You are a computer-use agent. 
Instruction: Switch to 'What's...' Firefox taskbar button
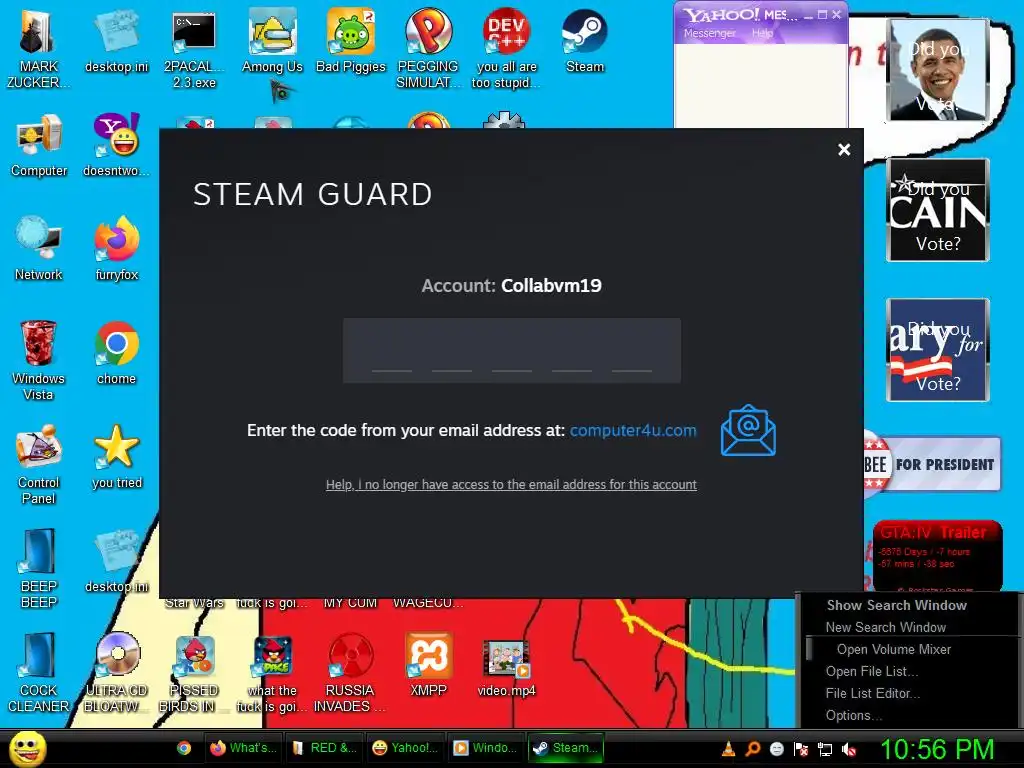click(244, 748)
